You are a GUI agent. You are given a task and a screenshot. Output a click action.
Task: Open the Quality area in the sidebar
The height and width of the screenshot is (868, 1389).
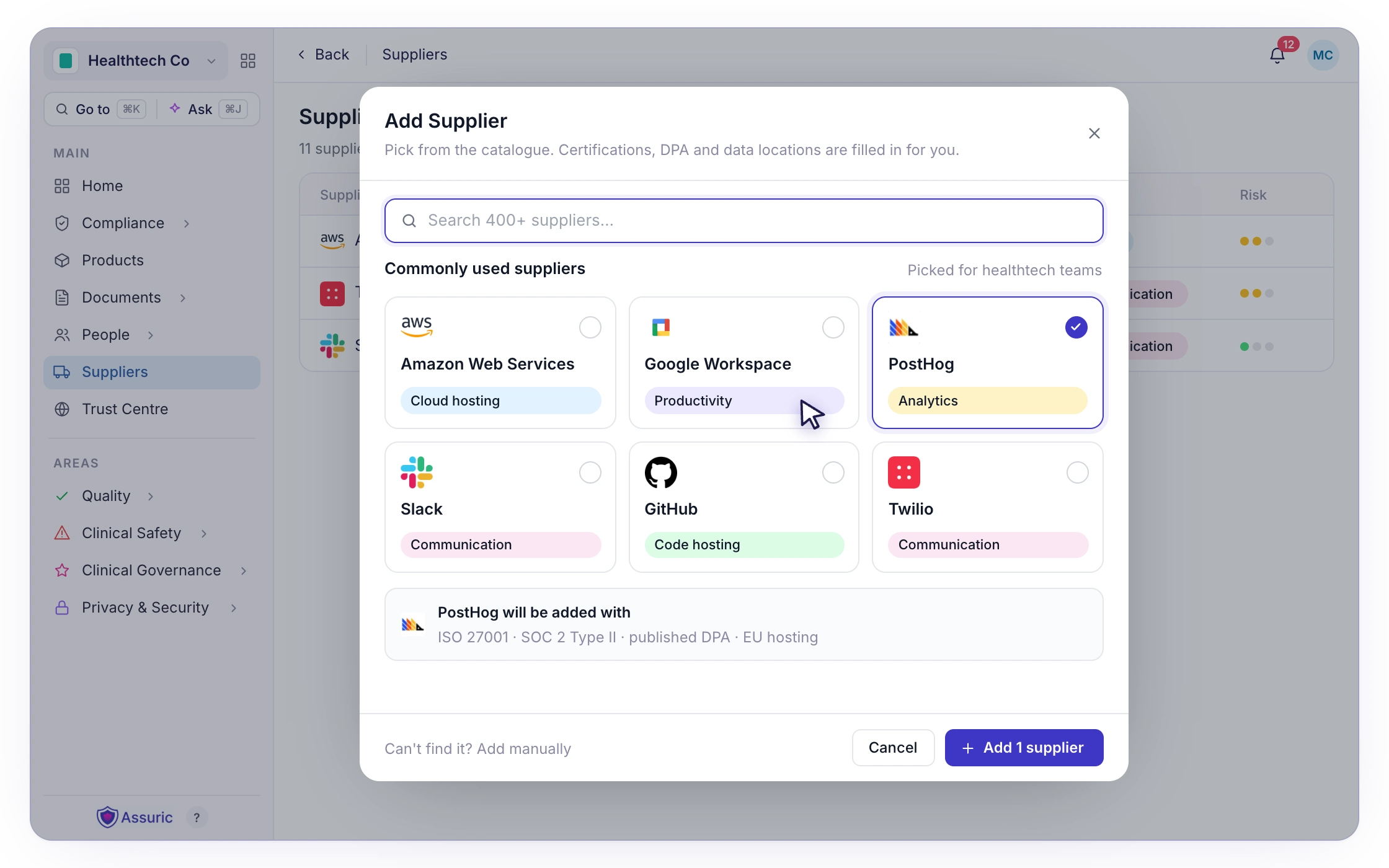(x=105, y=496)
